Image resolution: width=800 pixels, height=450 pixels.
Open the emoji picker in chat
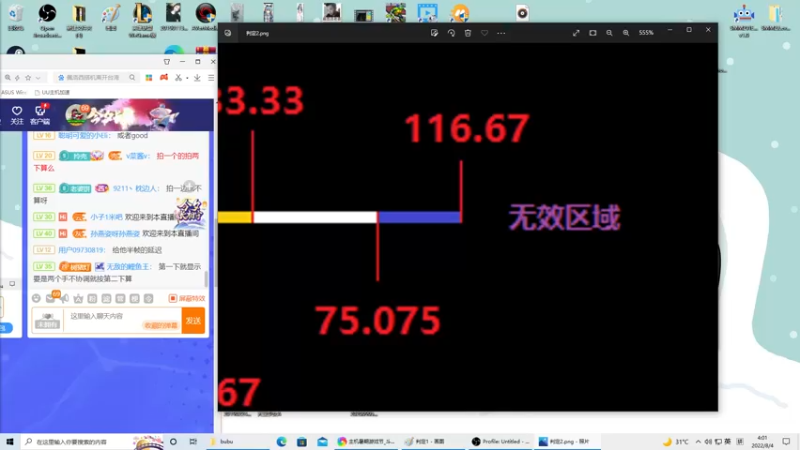click(x=36, y=298)
